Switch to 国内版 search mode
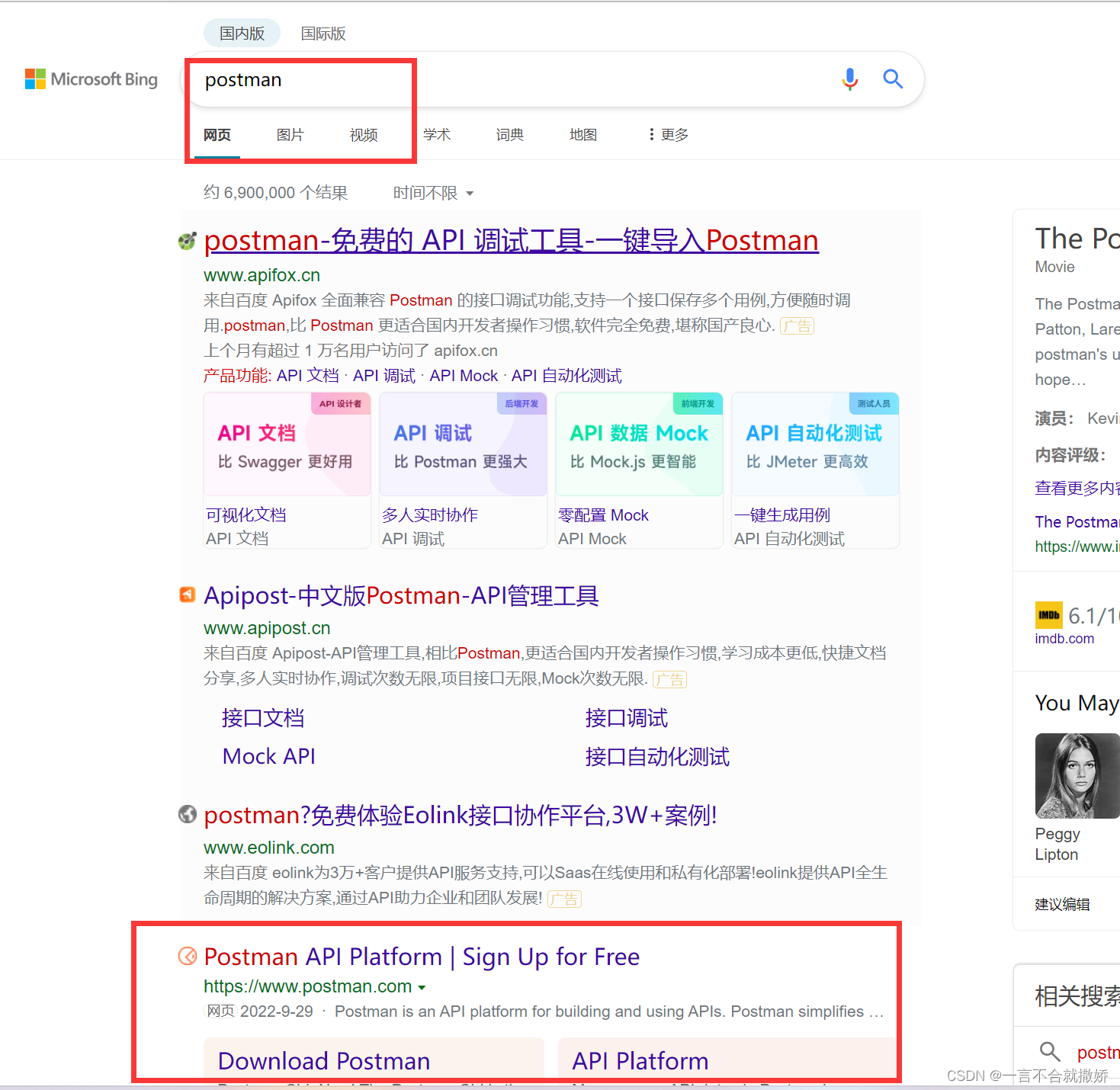 [x=242, y=34]
